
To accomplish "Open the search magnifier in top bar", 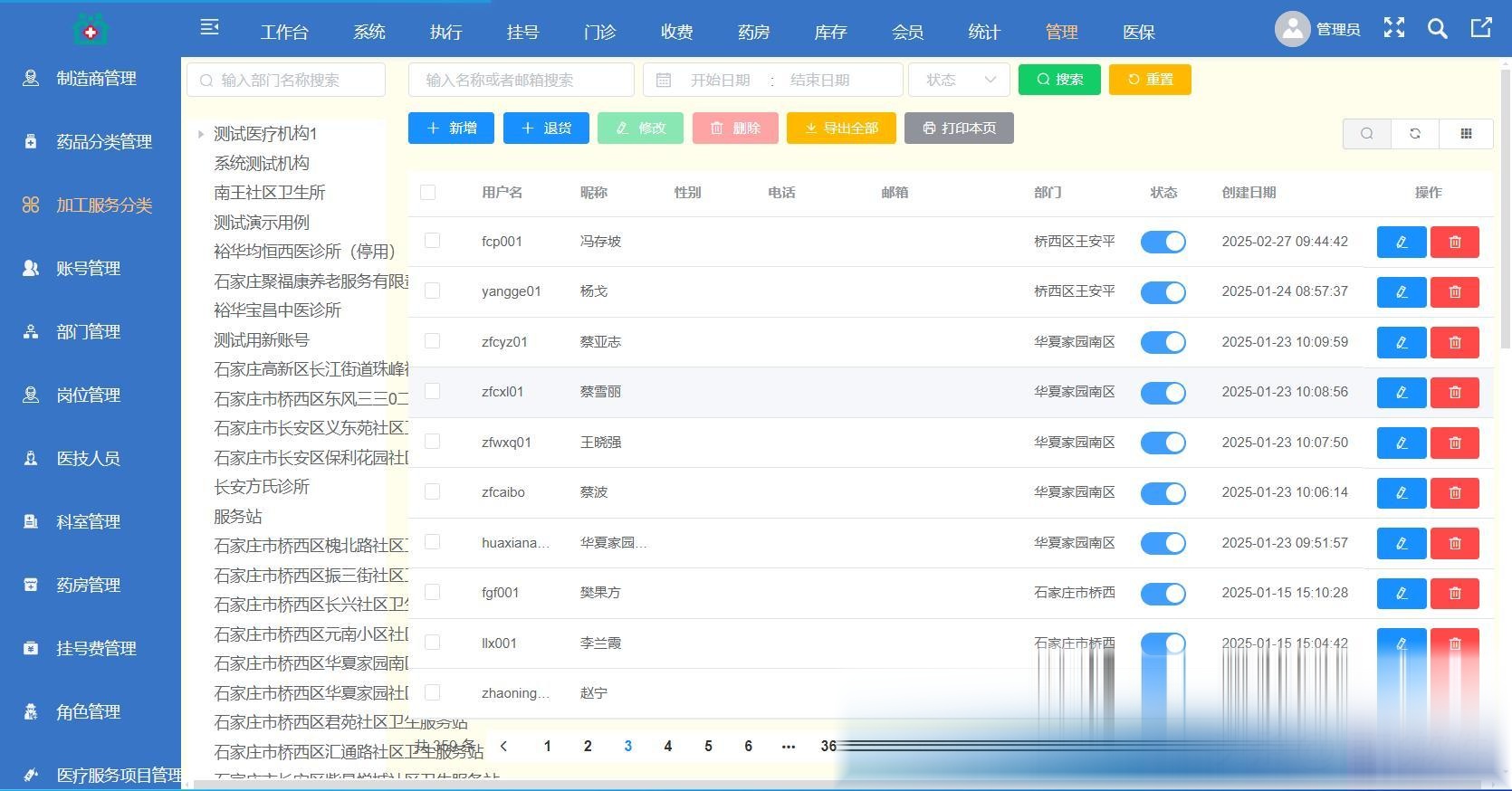I will pyautogui.click(x=1437, y=28).
